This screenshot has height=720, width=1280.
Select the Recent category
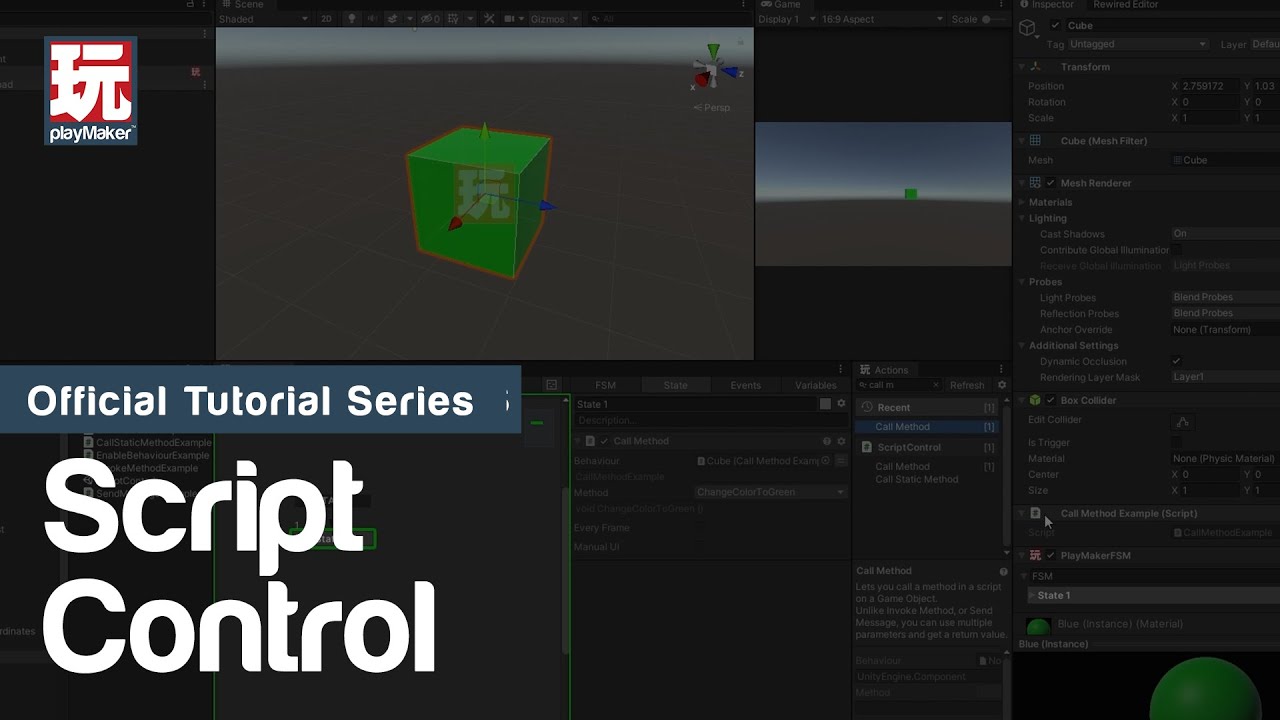927,407
